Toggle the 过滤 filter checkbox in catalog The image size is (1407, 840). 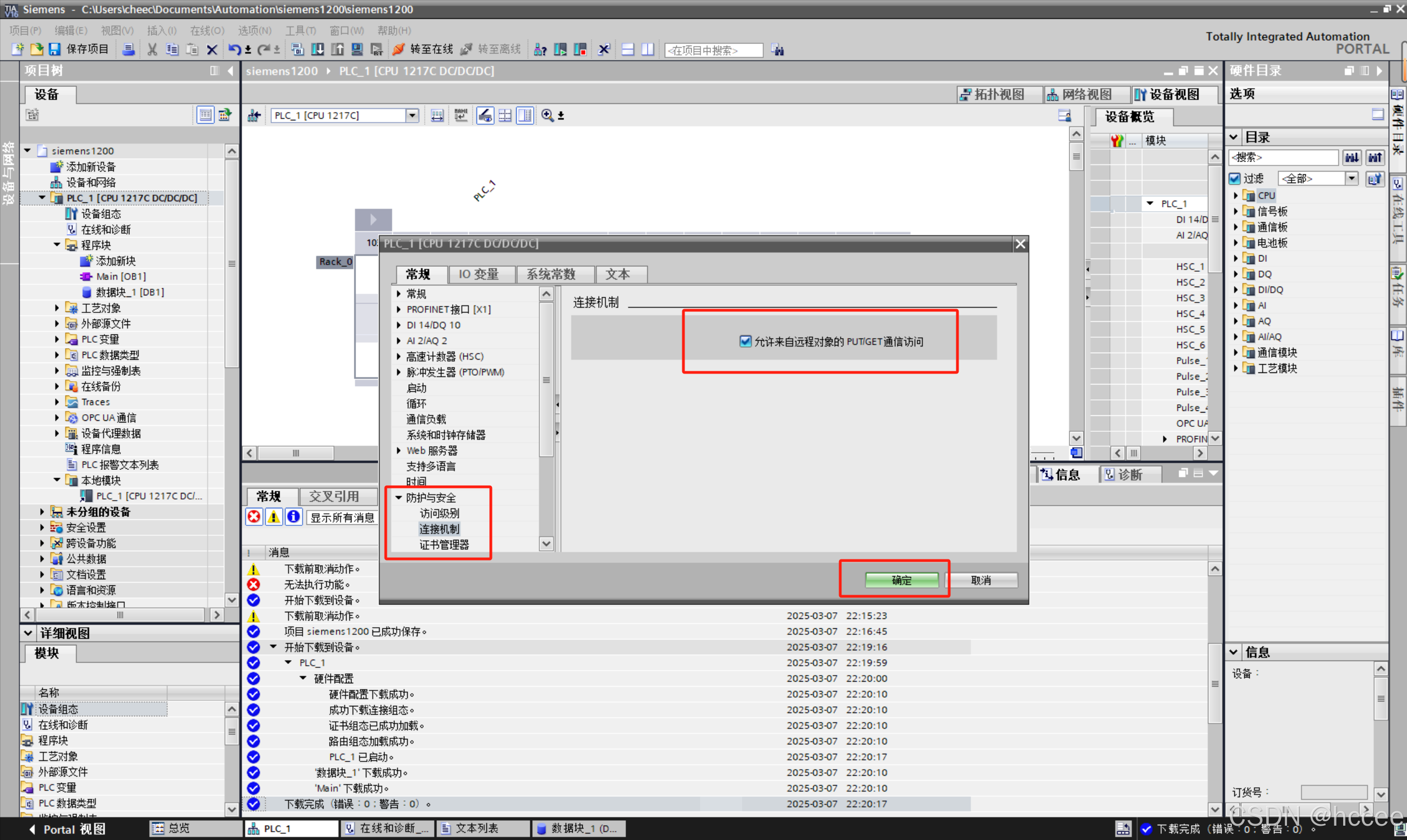pyautogui.click(x=1235, y=179)
